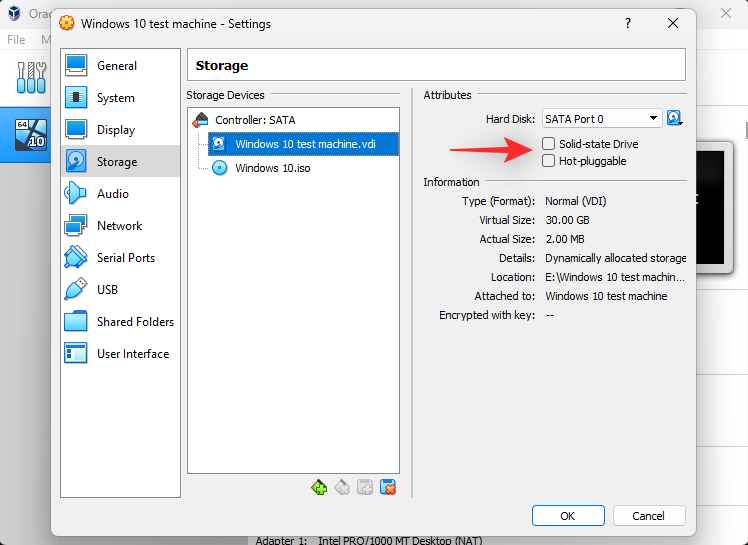Screen dimensions: 748x545
Task: Select Windows 10 test machine.vdi entry
Action: coord(303,144)
